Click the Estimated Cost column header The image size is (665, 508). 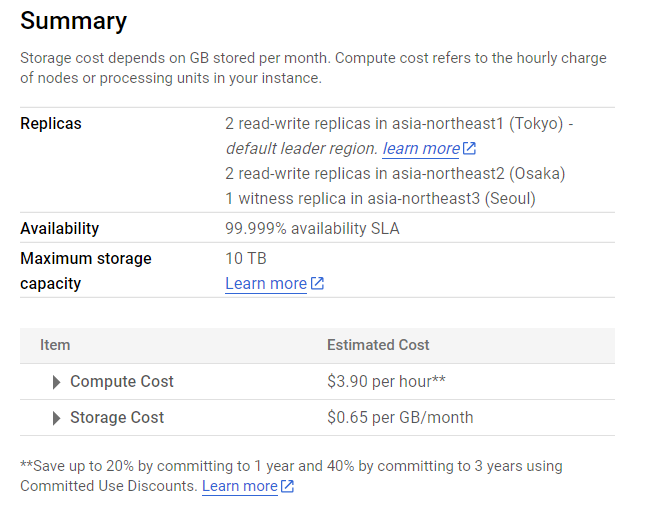(378, 345)
